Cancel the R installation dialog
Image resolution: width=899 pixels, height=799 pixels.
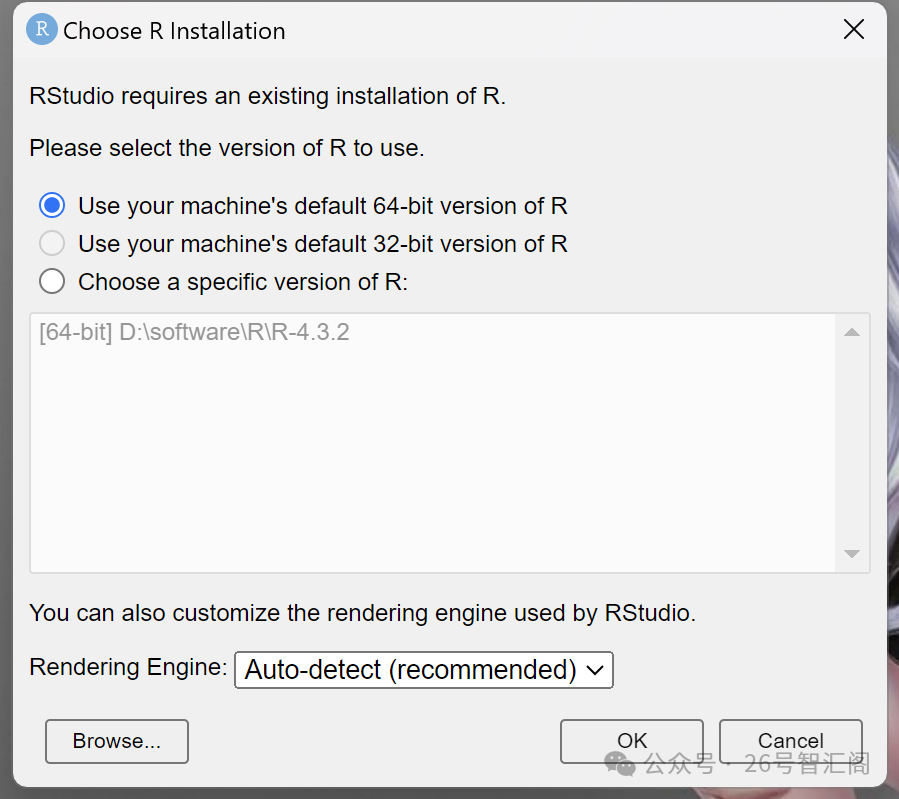coord(790,741)
